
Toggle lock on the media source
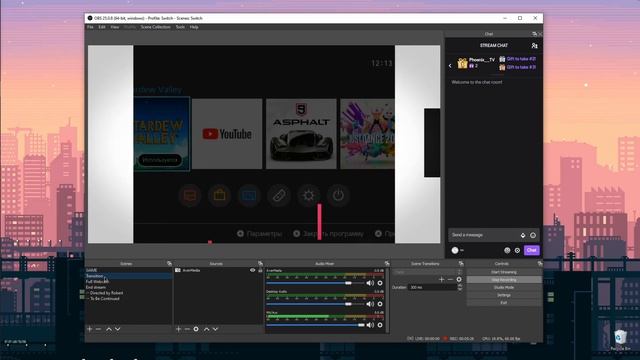(260, 270)
